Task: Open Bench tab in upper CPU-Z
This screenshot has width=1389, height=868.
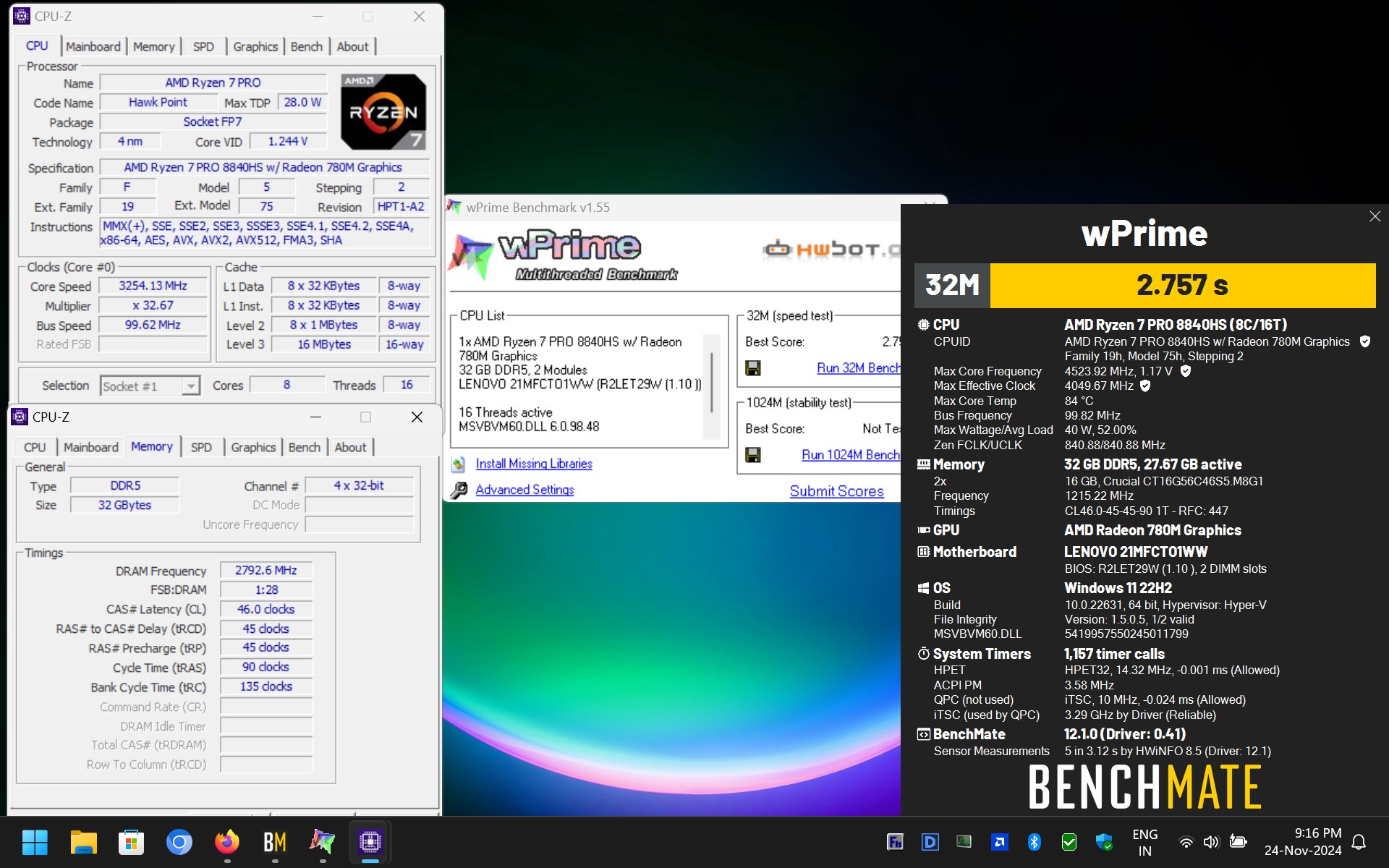Action: click(307, 46)
